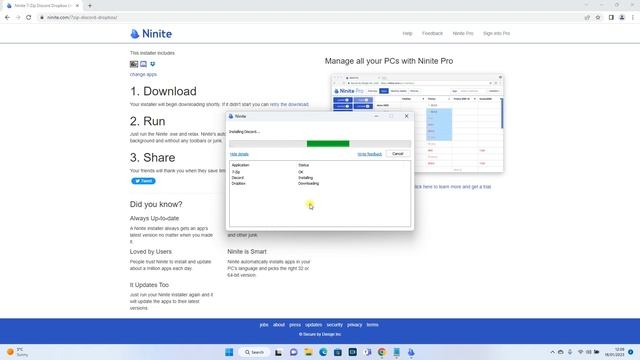Open Chrome three-dot menu
Screen dimensions: 640x360
pyautogui.click(x=633, y=18)
